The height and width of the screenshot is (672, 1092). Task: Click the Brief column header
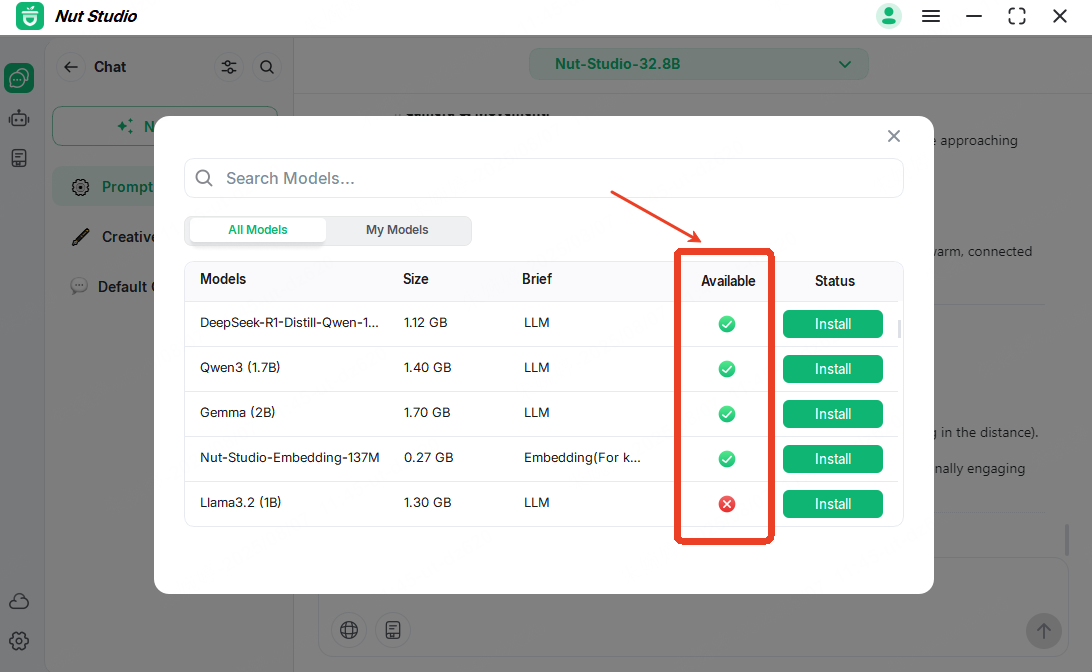click(x=537, y=279)
